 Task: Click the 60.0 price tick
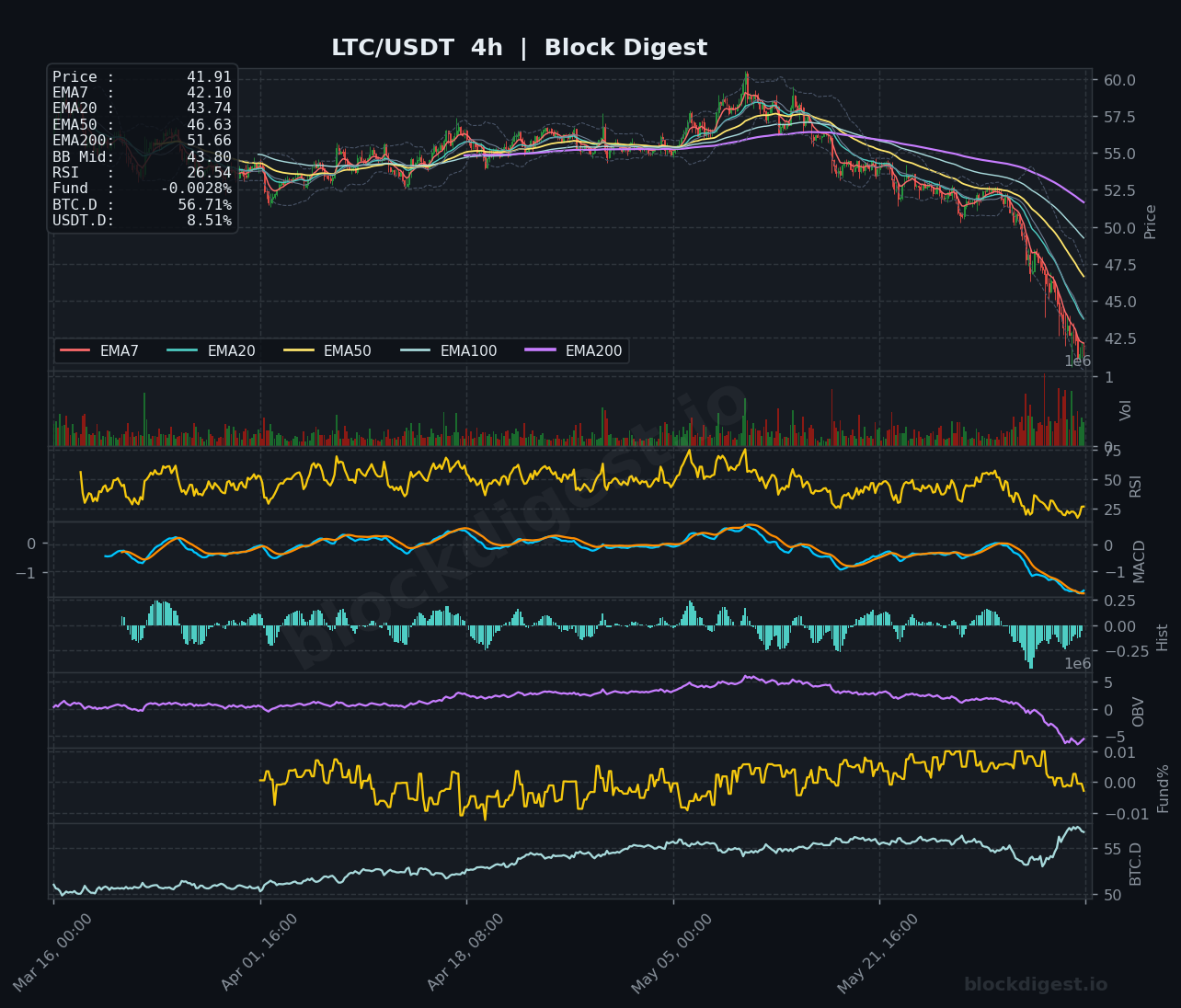point(1119,80)
